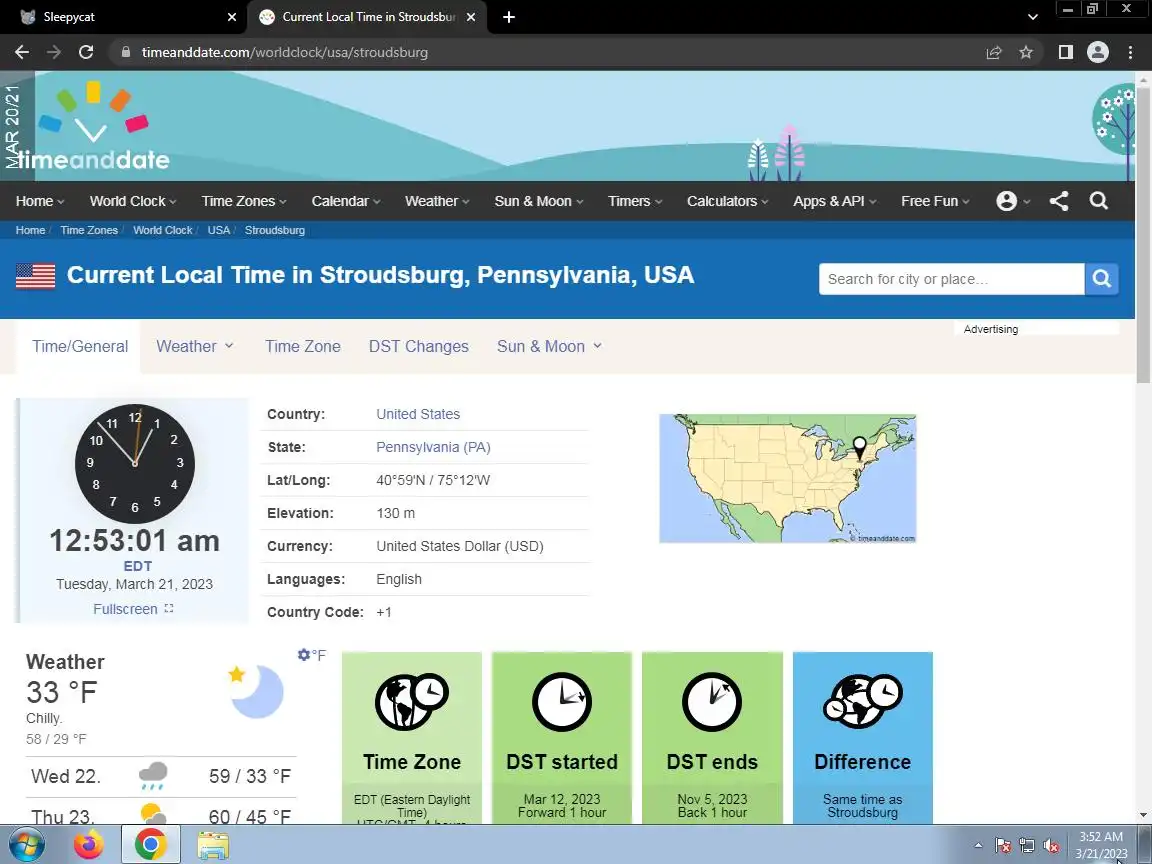Click the Time Zones breadcrumb link
1152x864 pixels.
pos(89,230)
